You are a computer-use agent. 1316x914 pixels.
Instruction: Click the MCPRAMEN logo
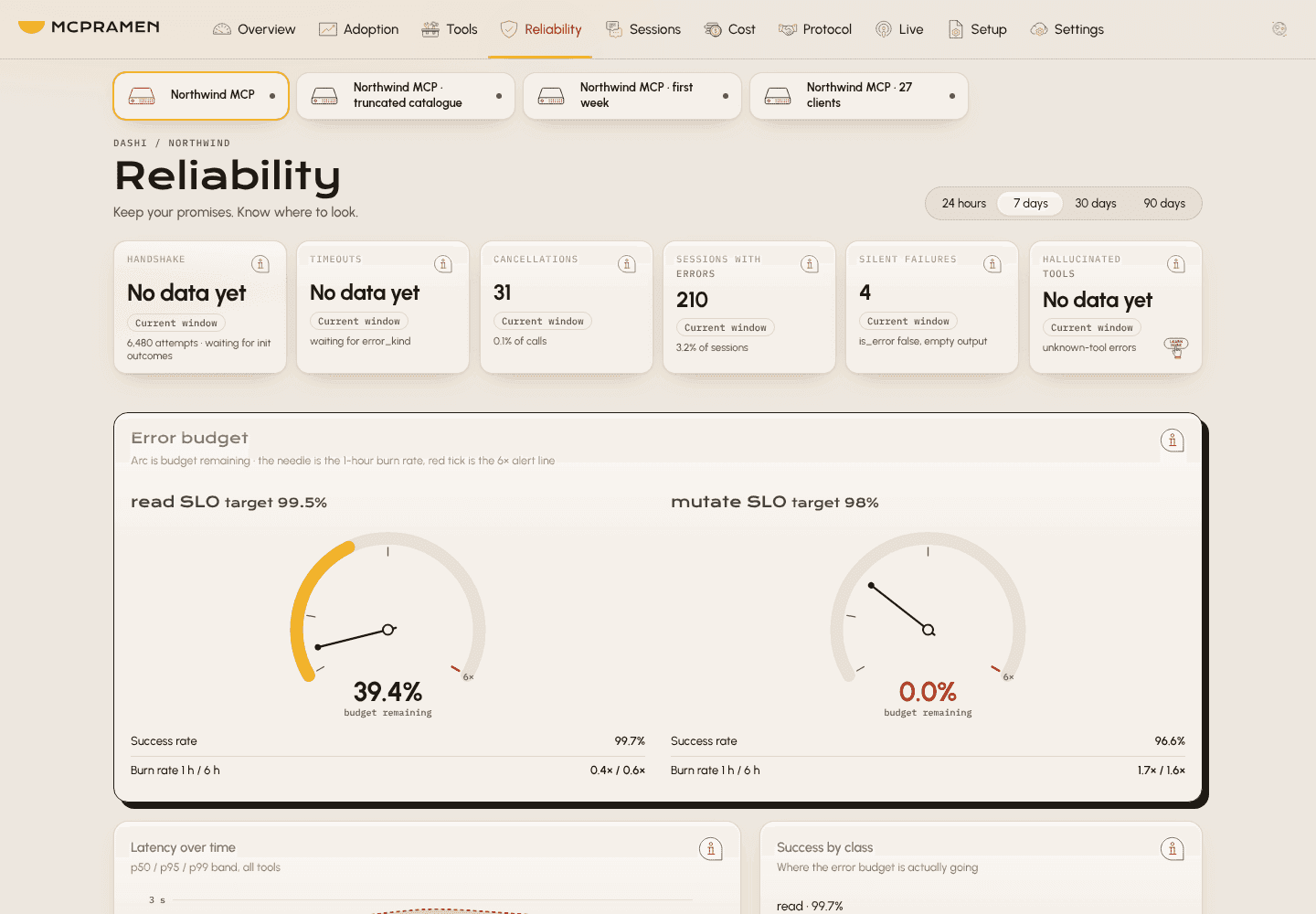pyautogui.click(x=89, y=27)
